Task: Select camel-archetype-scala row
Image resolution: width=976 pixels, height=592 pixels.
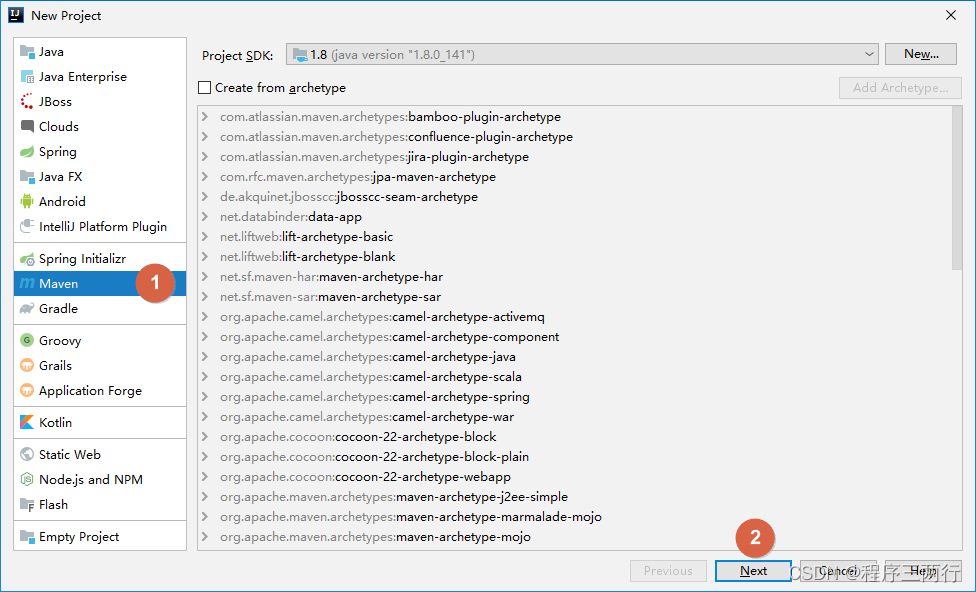Action: click(x=575, y=377)
